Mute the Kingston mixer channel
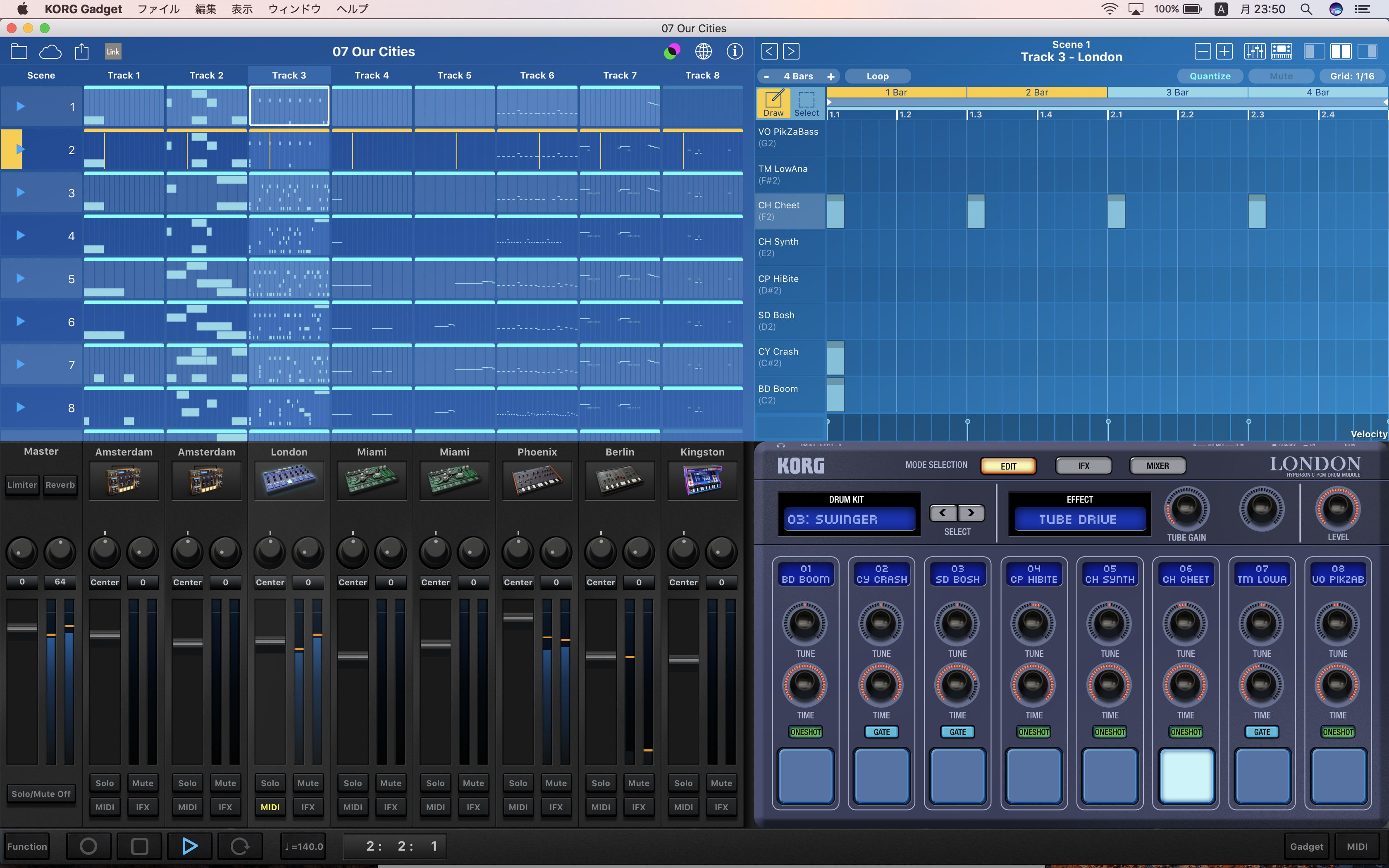Image resolution: width=1389 pixels, height=868 pixels. pyautogui.click(x=721, y=782)
